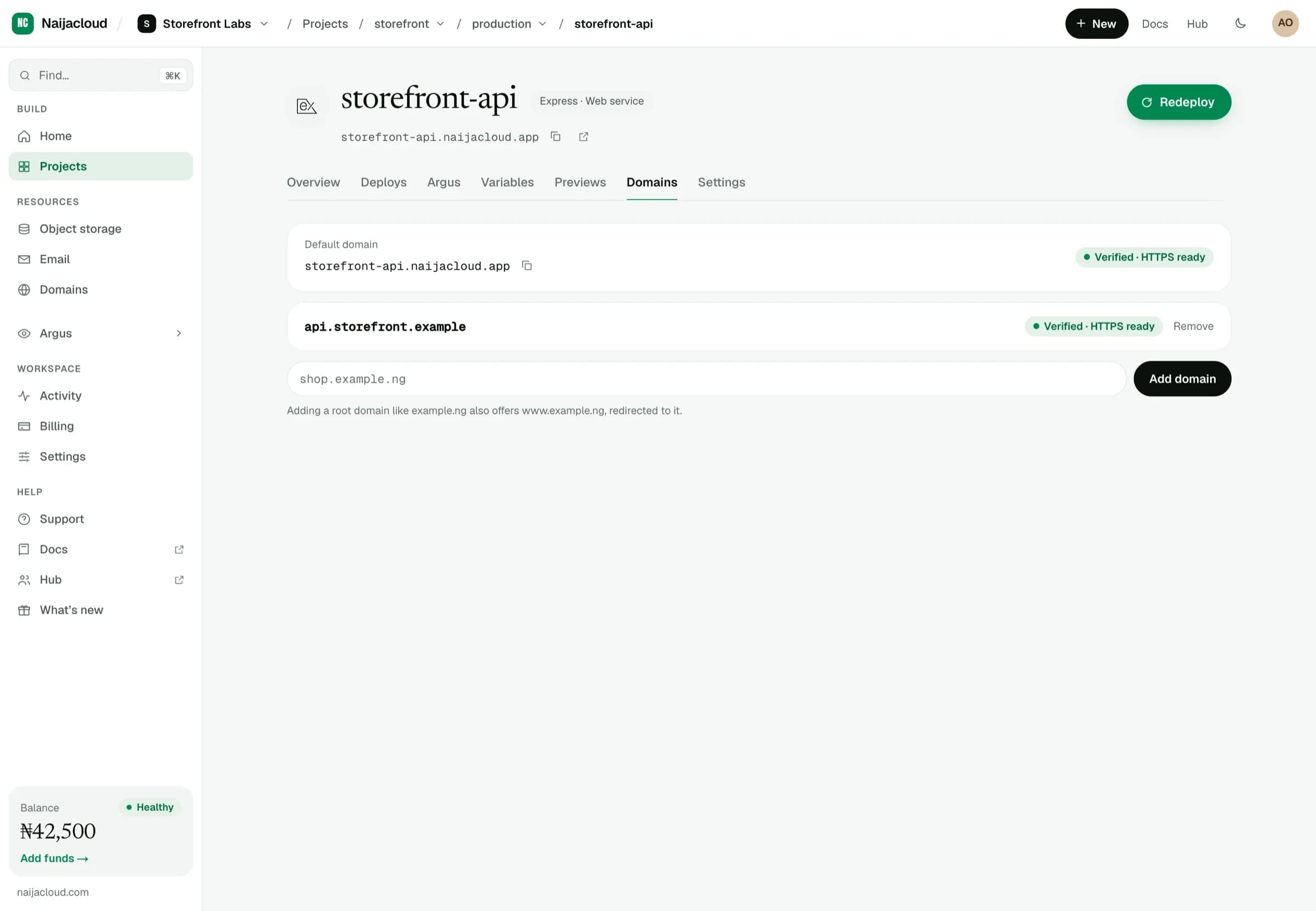Open Domains in the sidebar
The image size is (1316, 911).
click(101, 290)
